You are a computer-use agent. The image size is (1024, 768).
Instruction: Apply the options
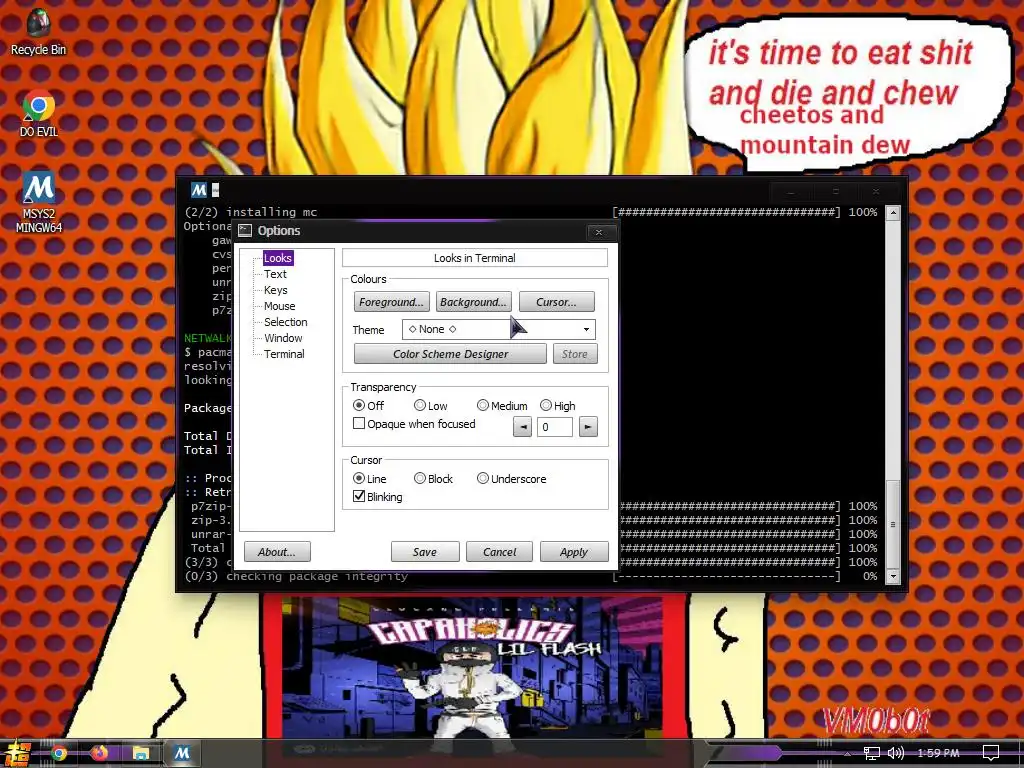tap(574, 552)
